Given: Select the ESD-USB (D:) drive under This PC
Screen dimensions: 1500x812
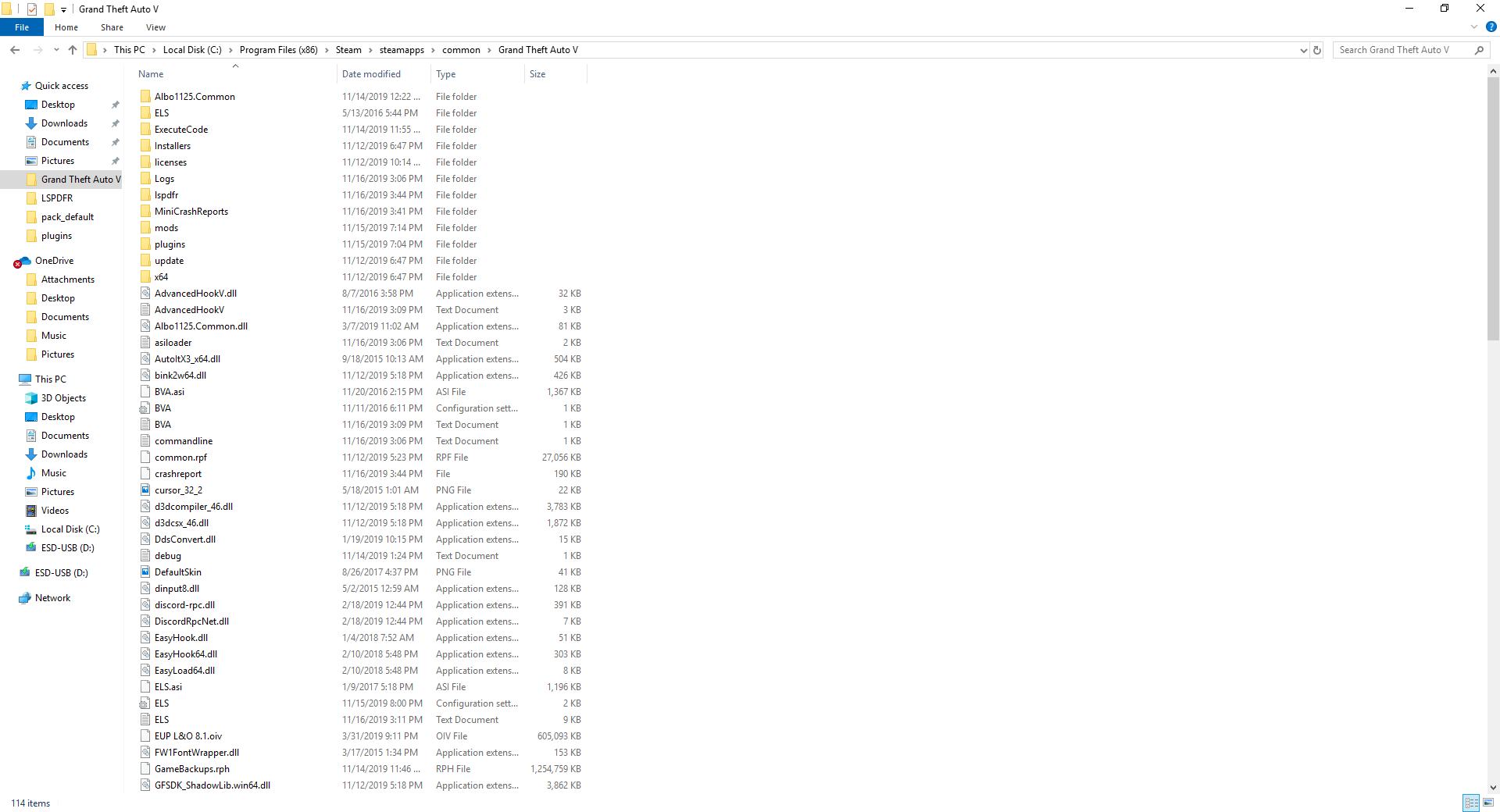Looking at the screenshot, I should point(68,548).
